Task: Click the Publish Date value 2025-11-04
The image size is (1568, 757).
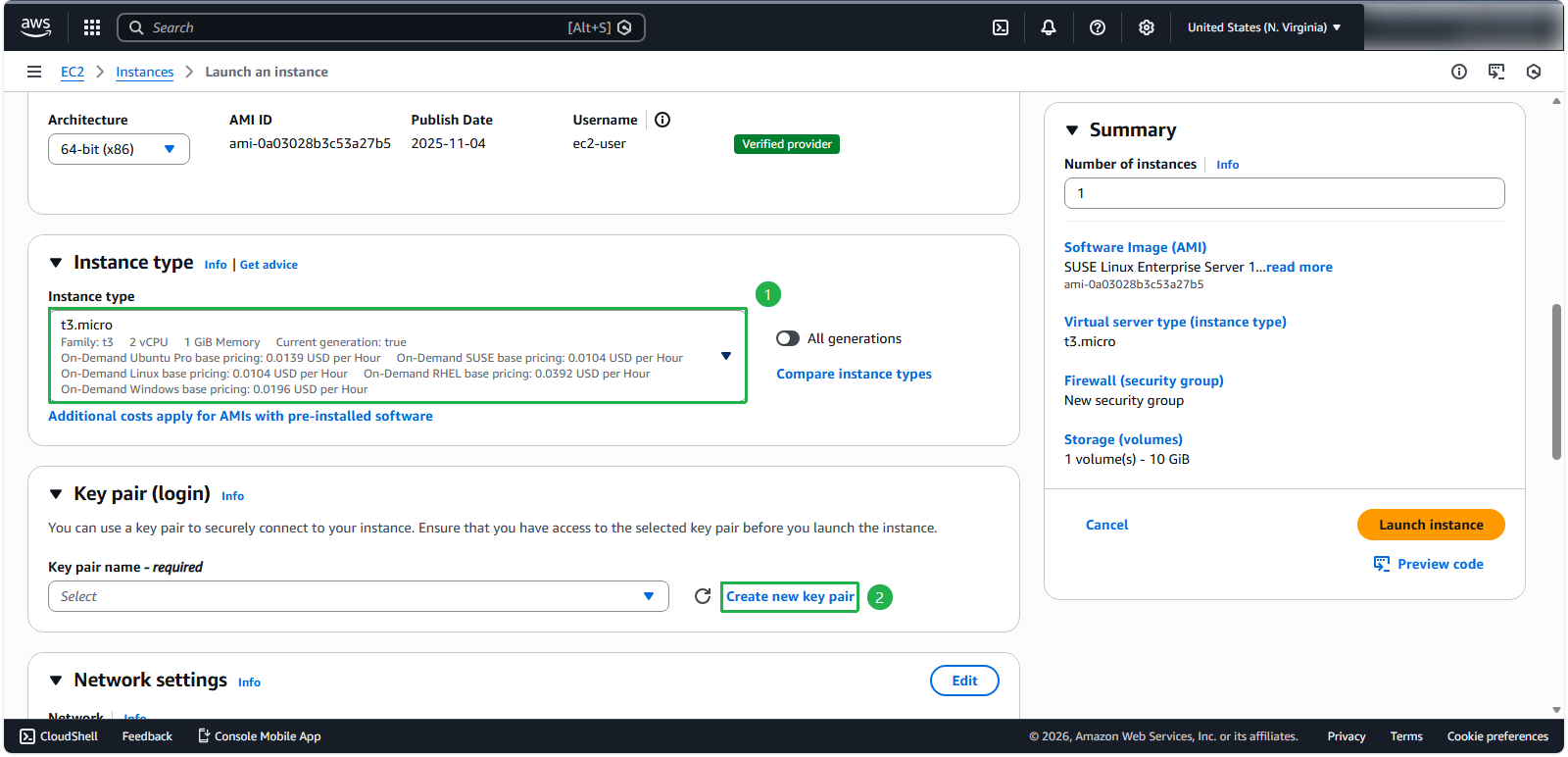Action: (448, 143)
